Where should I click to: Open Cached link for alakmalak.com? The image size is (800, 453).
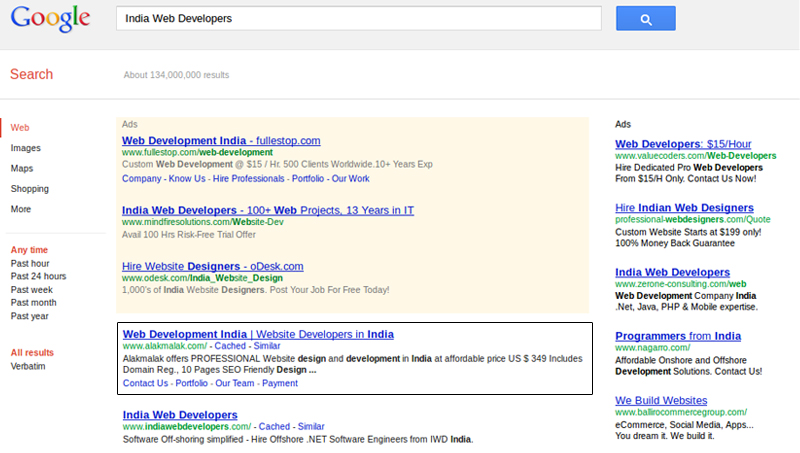click(x=230, y=346)
